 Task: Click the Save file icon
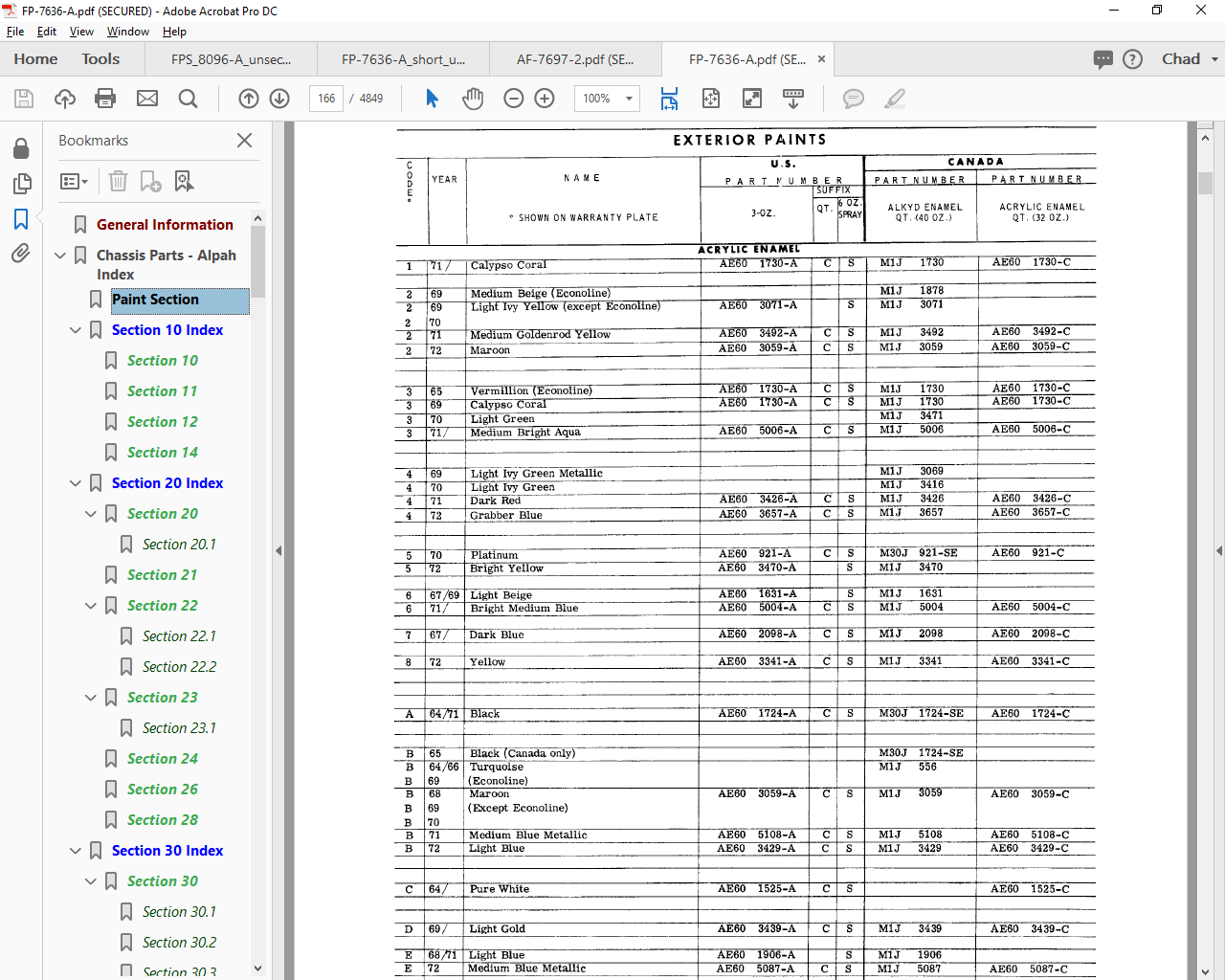(x=24, y=99)
